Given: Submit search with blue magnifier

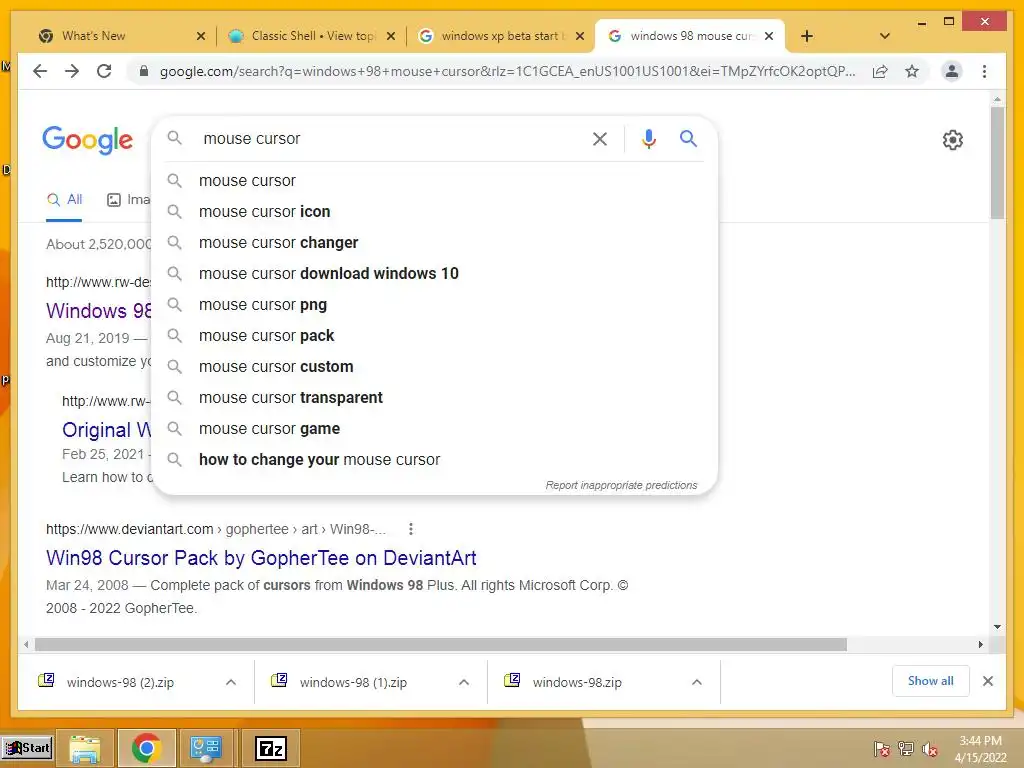Looking at the screenshot, I should [688, 138].
